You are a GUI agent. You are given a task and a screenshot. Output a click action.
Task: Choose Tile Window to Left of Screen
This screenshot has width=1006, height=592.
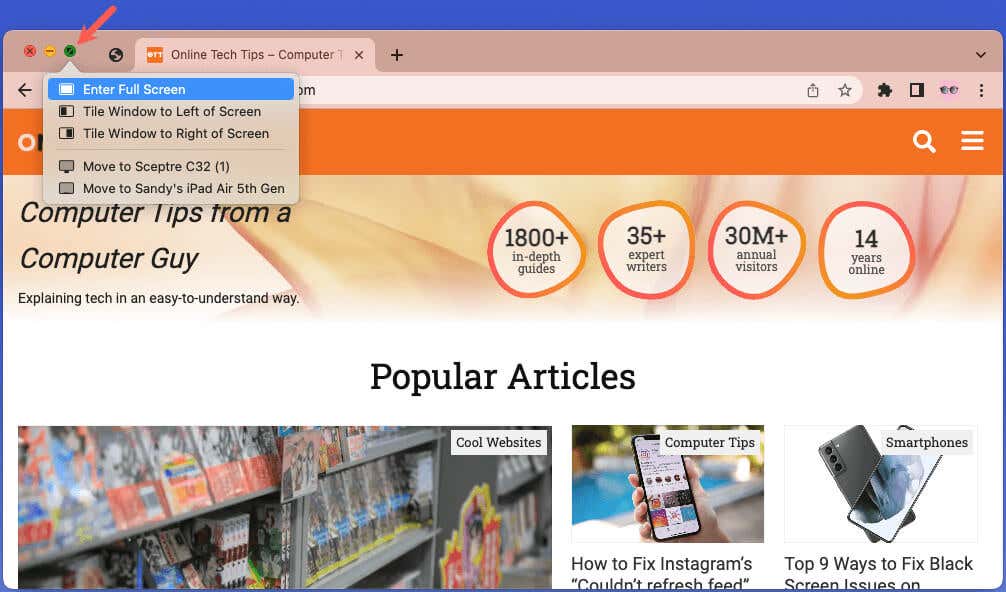pos(171,112)
